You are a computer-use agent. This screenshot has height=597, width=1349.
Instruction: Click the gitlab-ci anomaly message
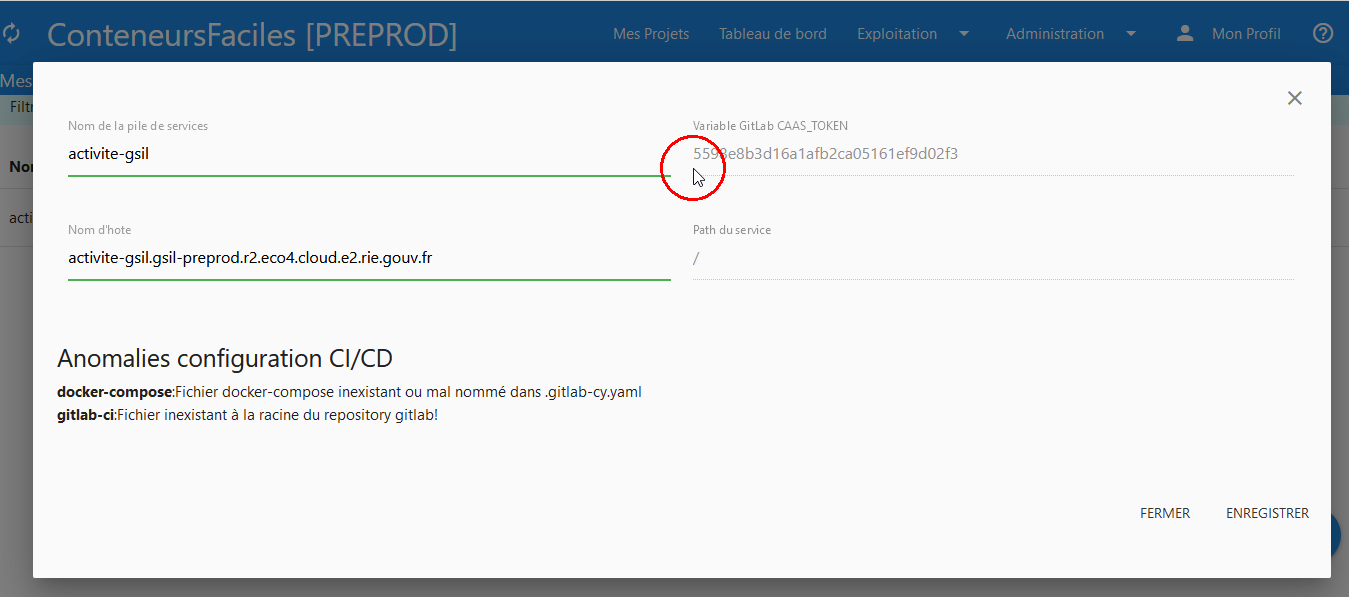(247, 415)
